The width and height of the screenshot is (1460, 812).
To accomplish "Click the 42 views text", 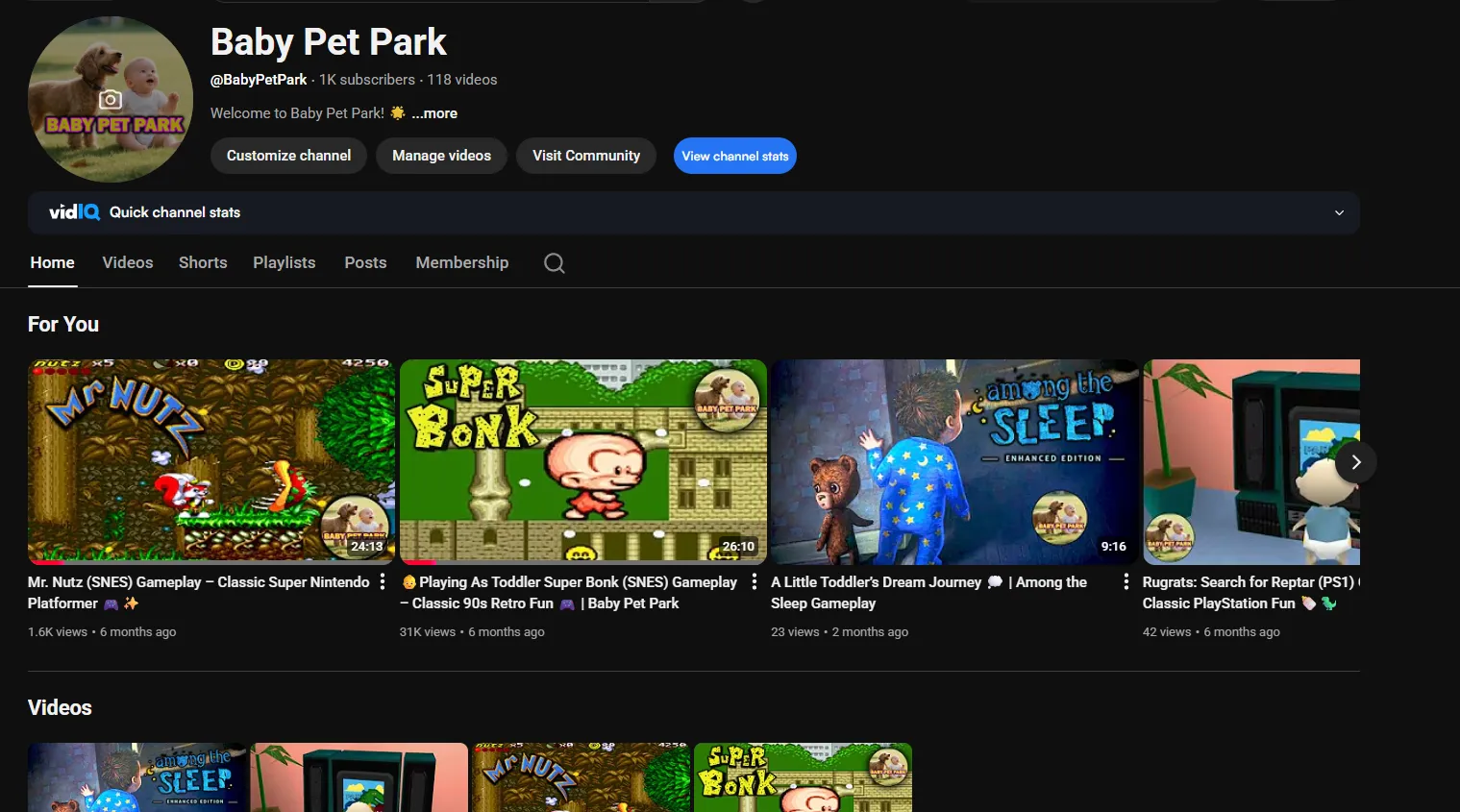I will 1167,632.
